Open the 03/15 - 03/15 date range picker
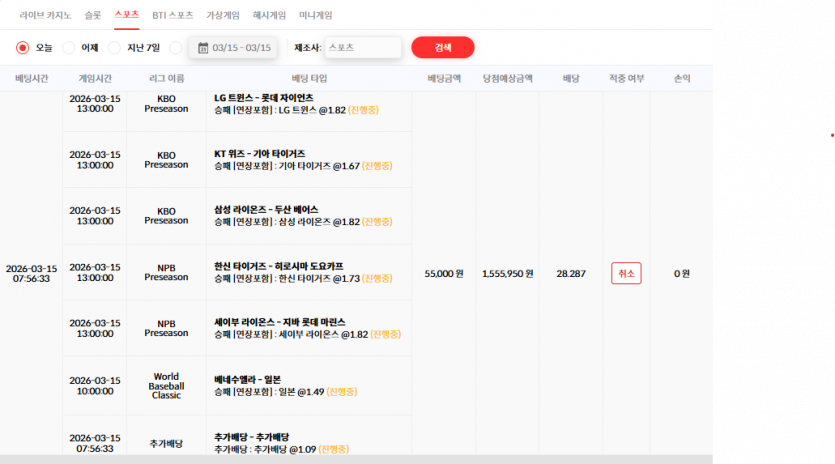The height and width of the screenshot is (464, 835). point(233,48)
